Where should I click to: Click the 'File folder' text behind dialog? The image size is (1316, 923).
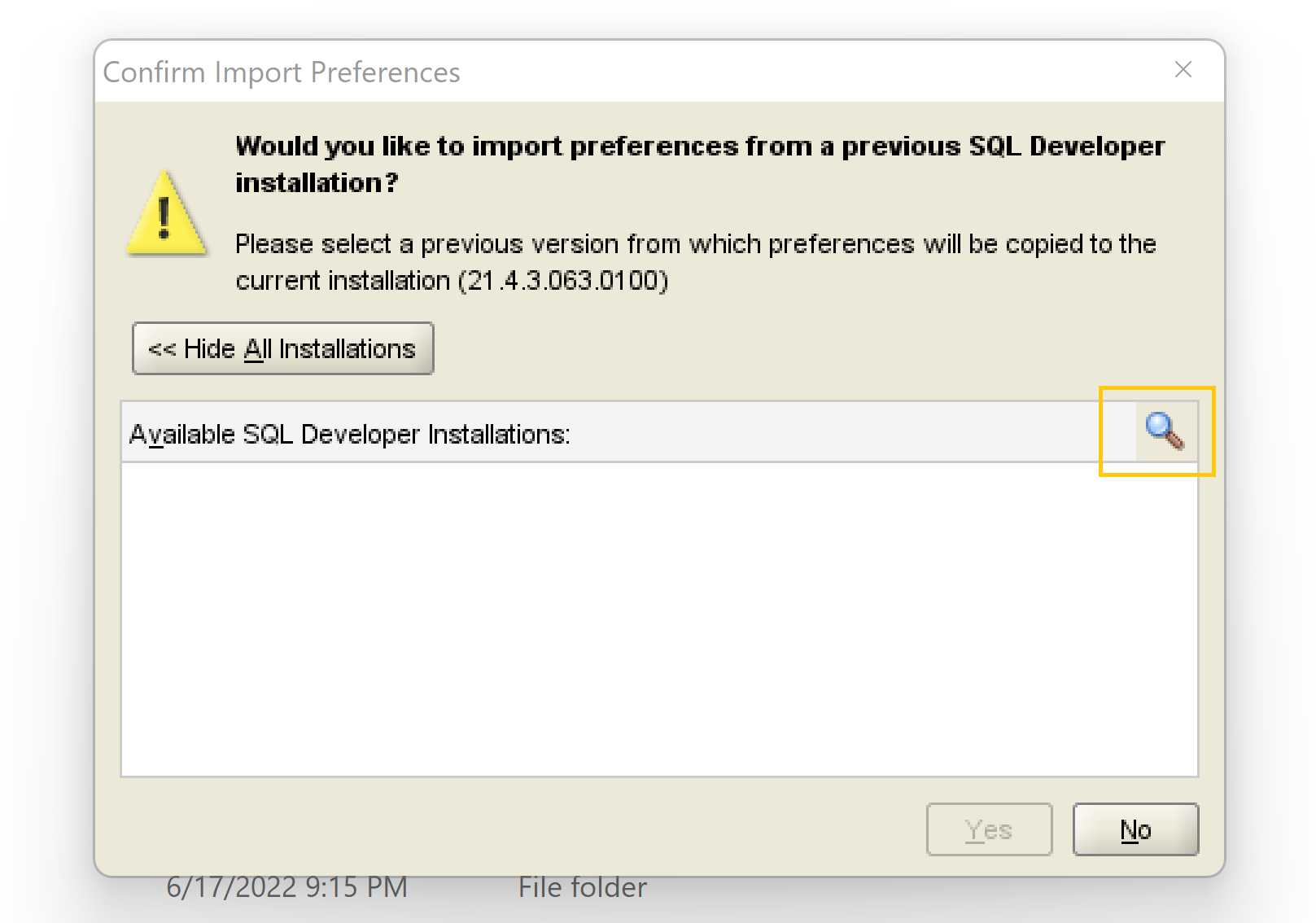(583, 887)
